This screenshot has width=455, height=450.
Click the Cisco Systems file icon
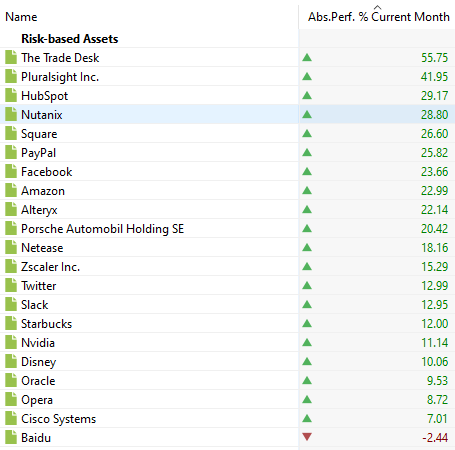pos(11,418)
